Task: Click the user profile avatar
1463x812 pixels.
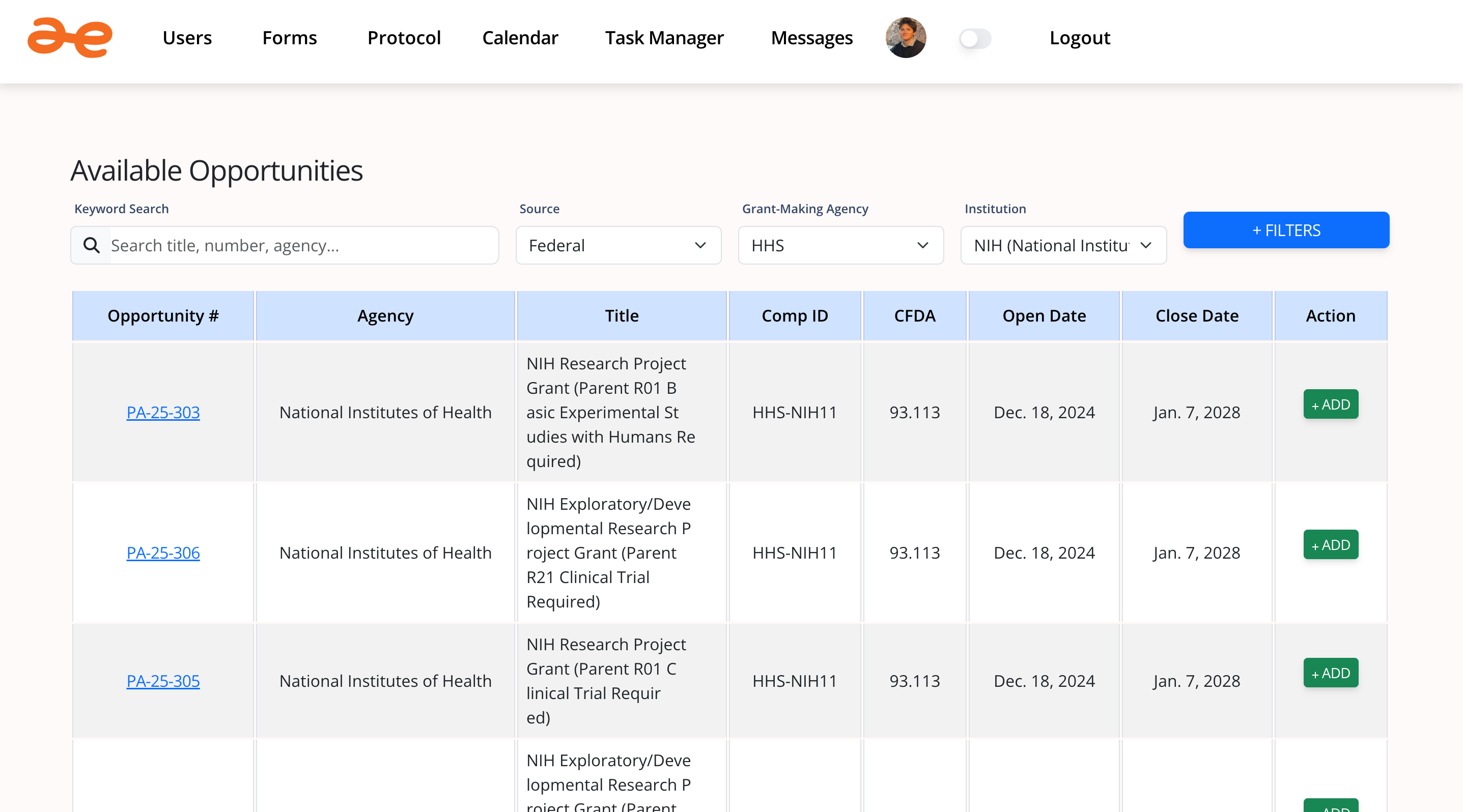Action: (x=905, y=38)
